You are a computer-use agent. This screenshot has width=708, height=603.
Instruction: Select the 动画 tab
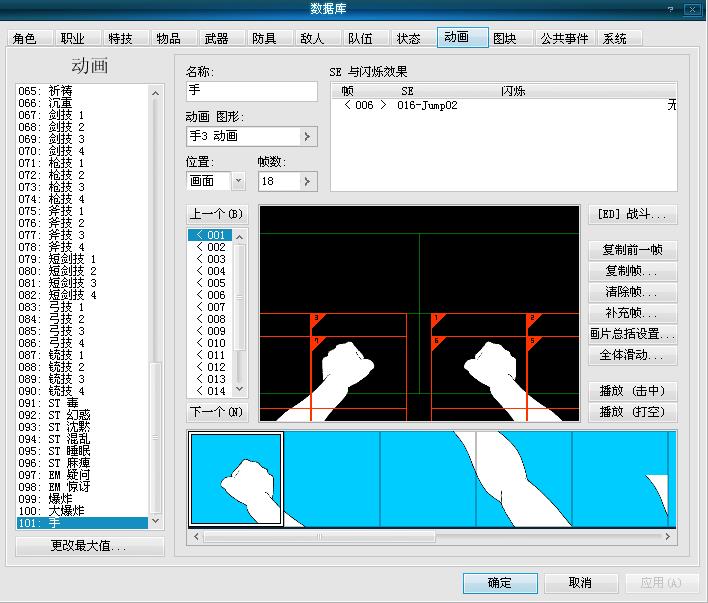point(462,37)
